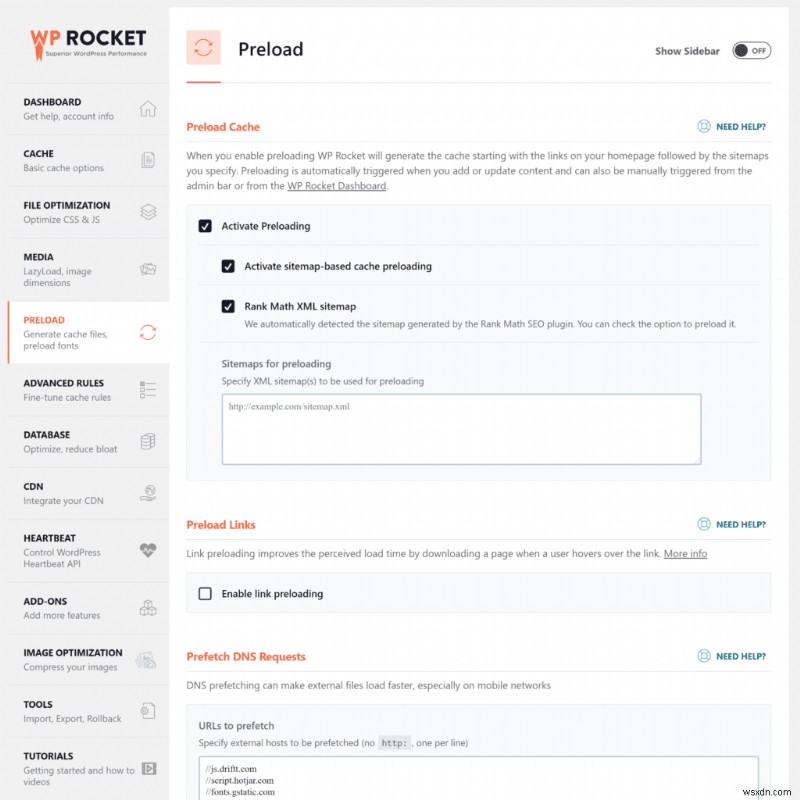
Task: Click the Preload Cache help lifebuoy icon
Action: 704,127
